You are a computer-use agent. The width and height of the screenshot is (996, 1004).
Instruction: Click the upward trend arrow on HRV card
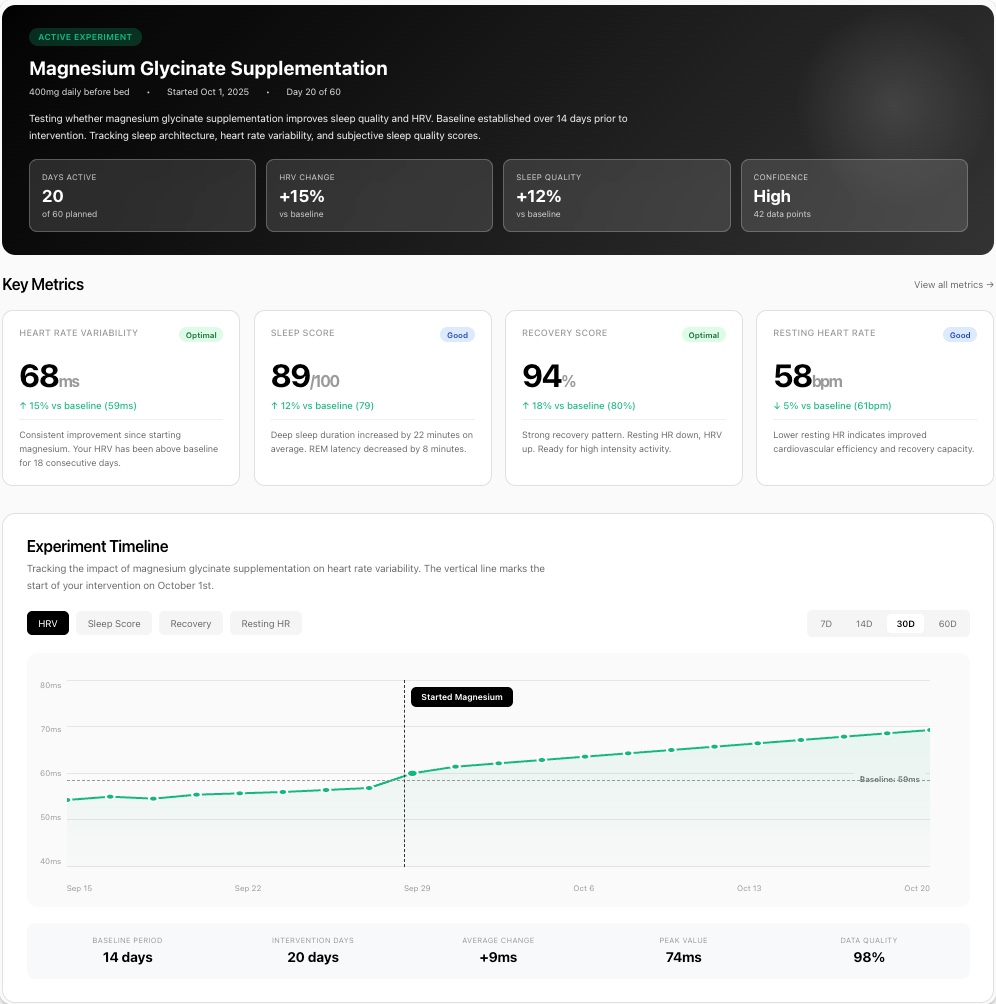22,405
